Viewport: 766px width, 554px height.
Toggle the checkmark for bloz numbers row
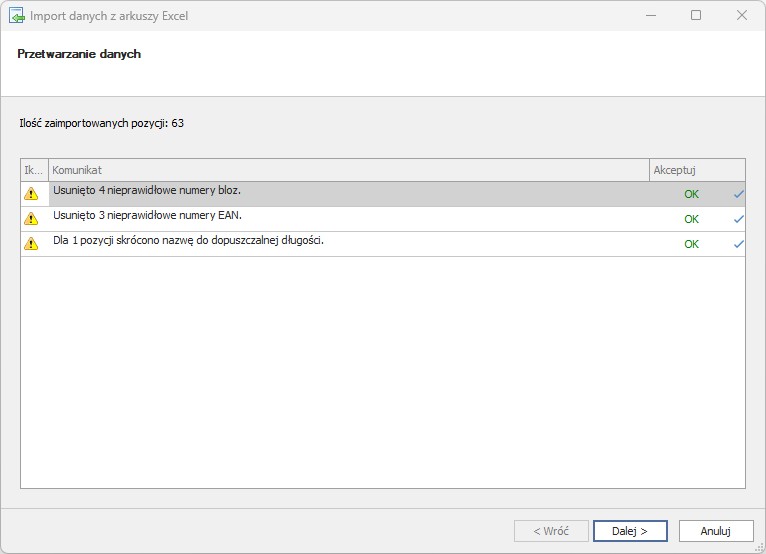tap(738, 194)
